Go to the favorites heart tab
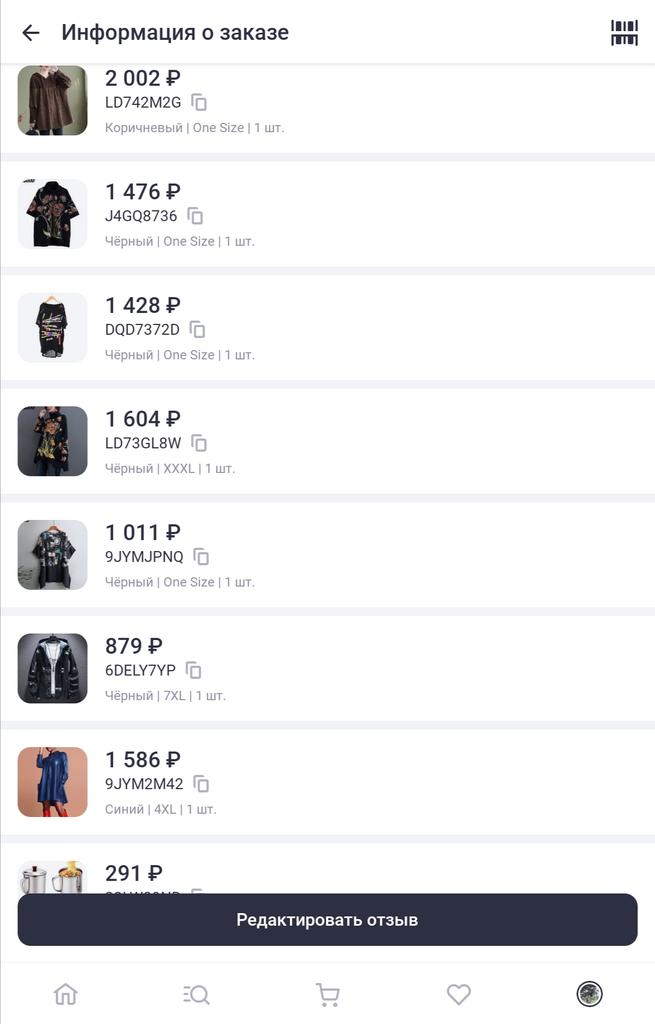Screen dimensions: 655x1024 point(458,994)
